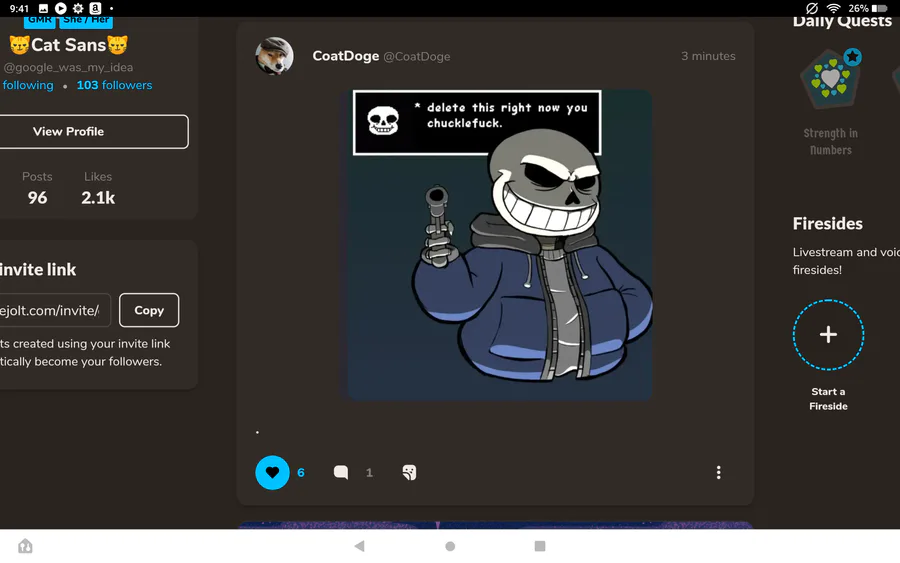Open the 103 followers list
This screenshot has width=900, height=563.
114,85
